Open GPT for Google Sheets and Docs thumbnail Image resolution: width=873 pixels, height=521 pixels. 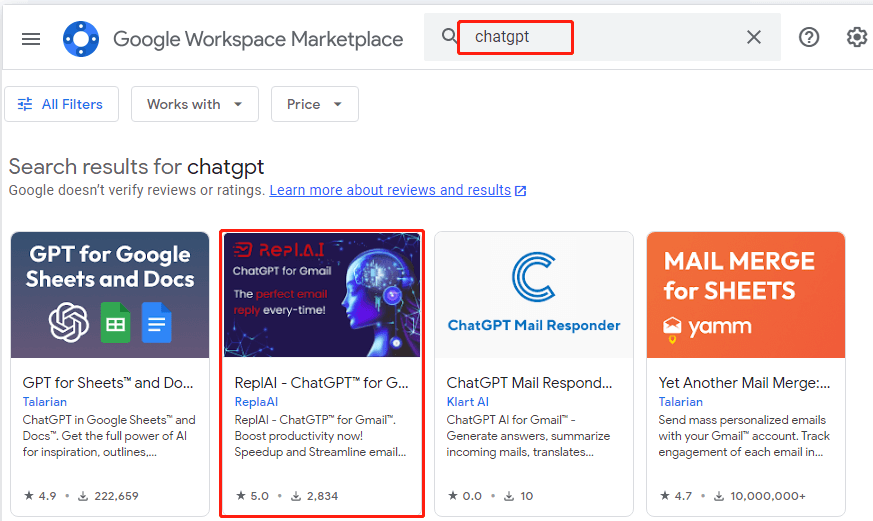(110, 294)
